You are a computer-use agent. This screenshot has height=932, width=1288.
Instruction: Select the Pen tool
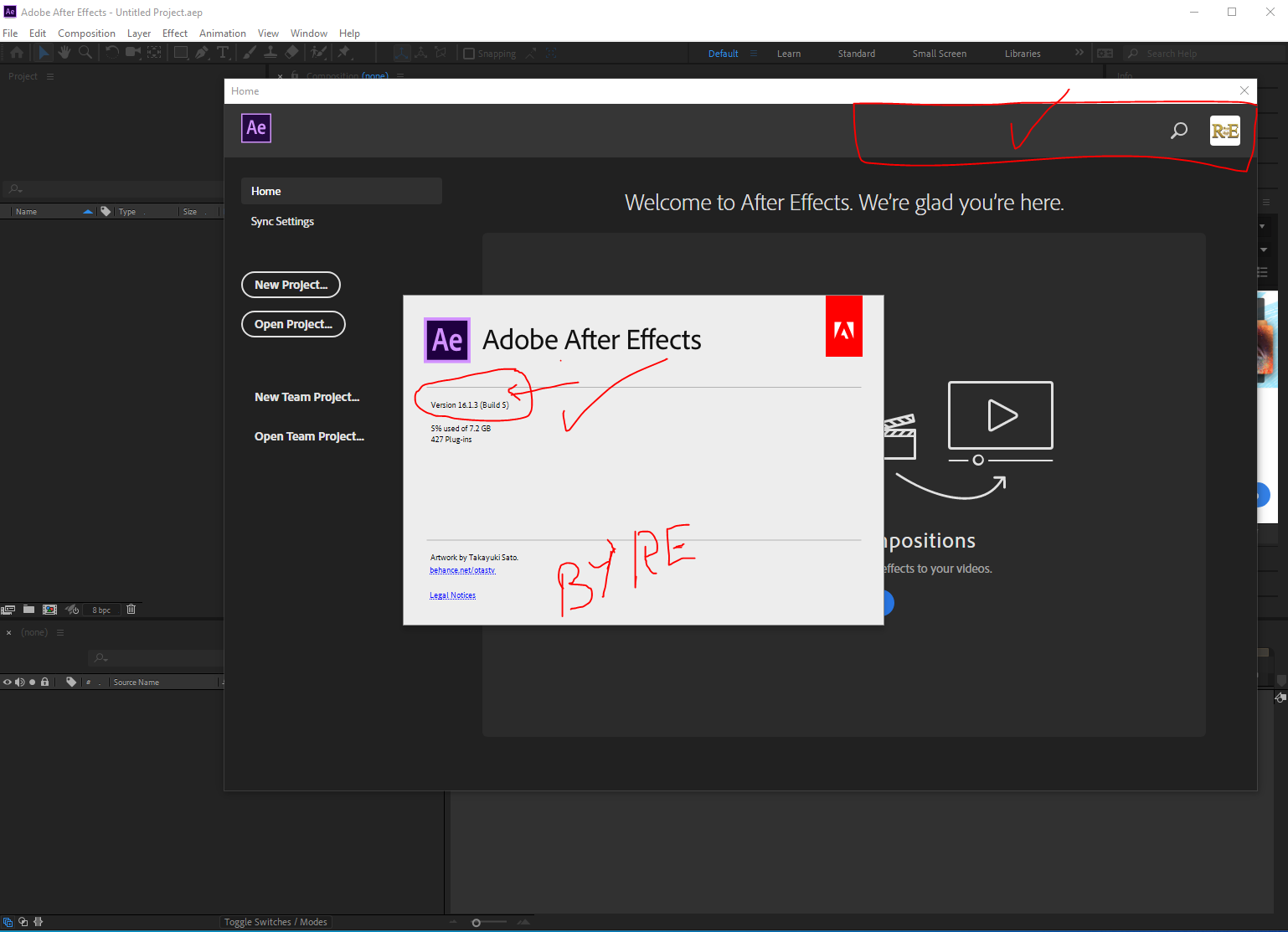[x=202, y=53]
